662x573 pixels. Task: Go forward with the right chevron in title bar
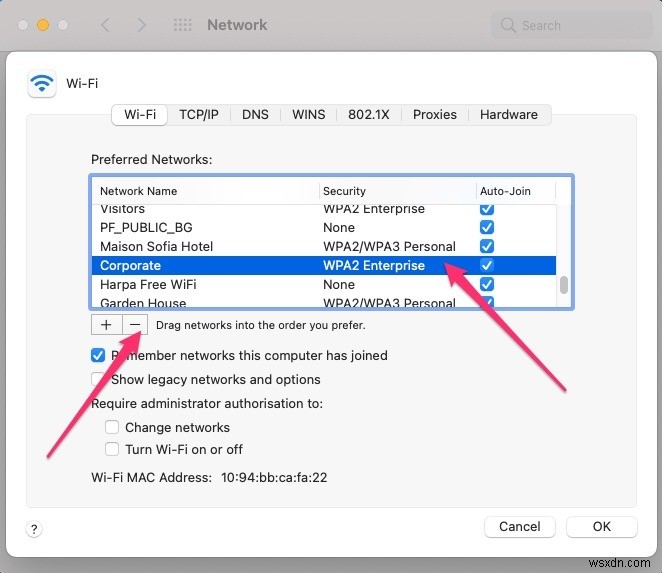[x=142, y=25]
